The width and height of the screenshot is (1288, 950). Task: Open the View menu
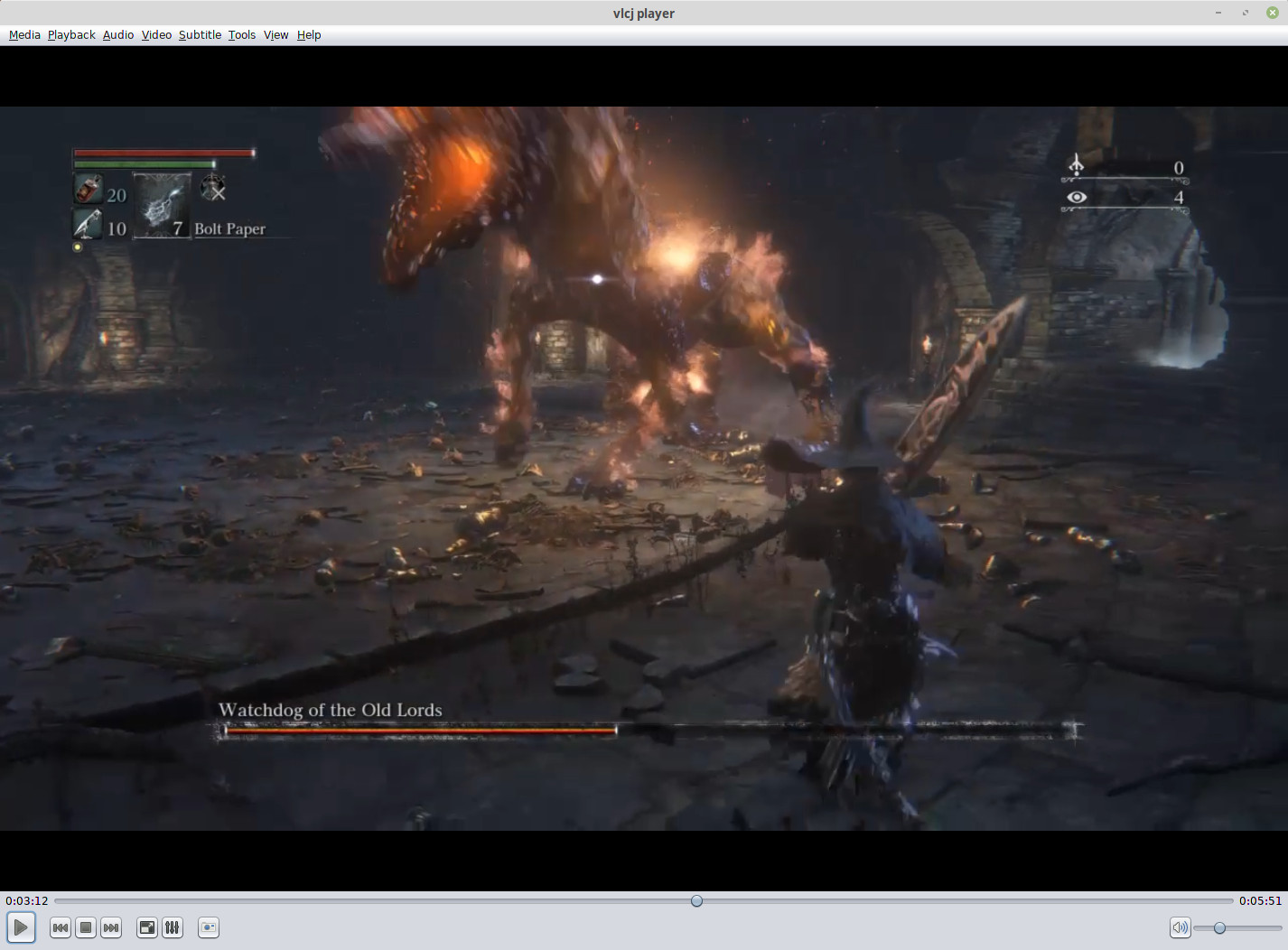[x=275, y=34]
